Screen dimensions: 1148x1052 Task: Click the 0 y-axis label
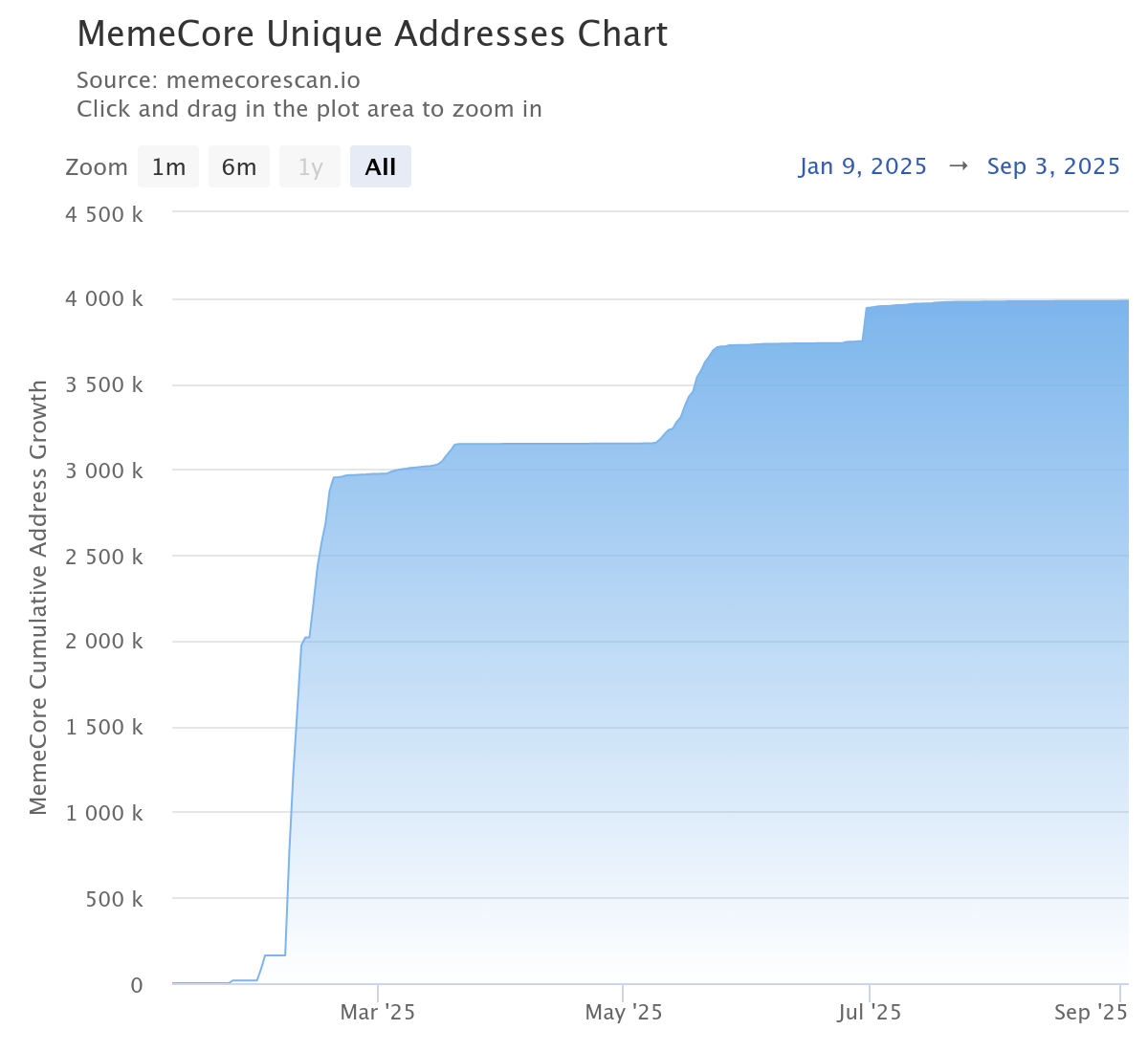137,985
